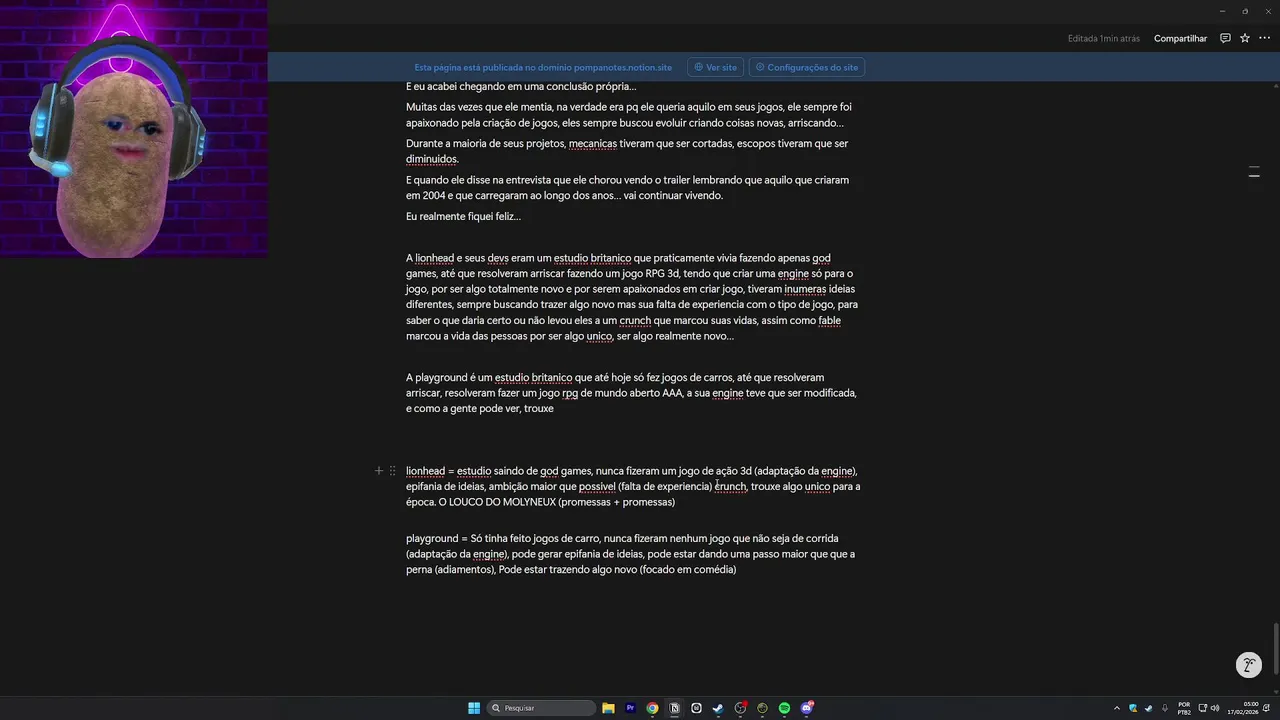This screenshot has width=1280, height=720.
Task: Click the paragraph starting 'A lionhead e seus devs'
Action: pos(632,297)
